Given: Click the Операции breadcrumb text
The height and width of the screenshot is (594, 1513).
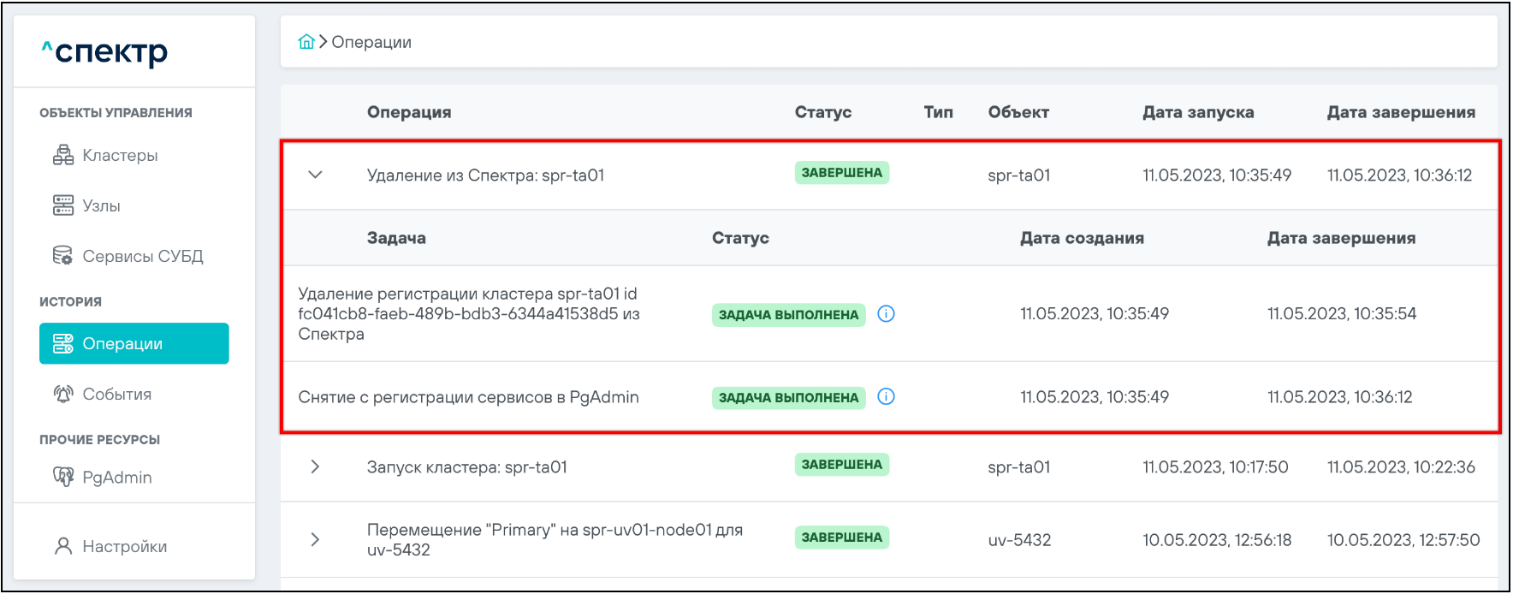Looking at the screenshot, I should tap(371, 42).
